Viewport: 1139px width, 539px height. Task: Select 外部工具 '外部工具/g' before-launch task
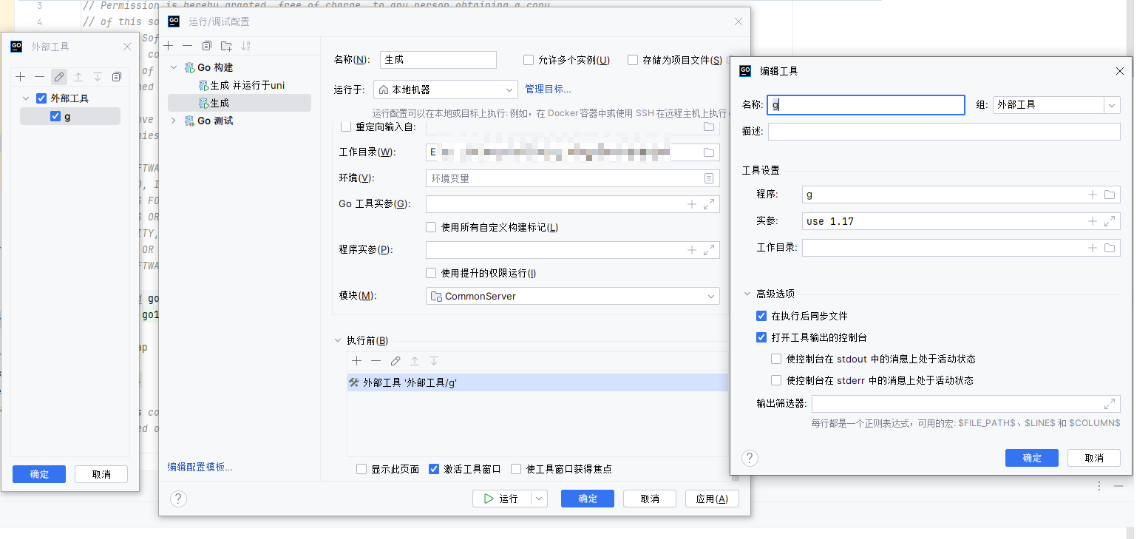[x=410, y=383]
